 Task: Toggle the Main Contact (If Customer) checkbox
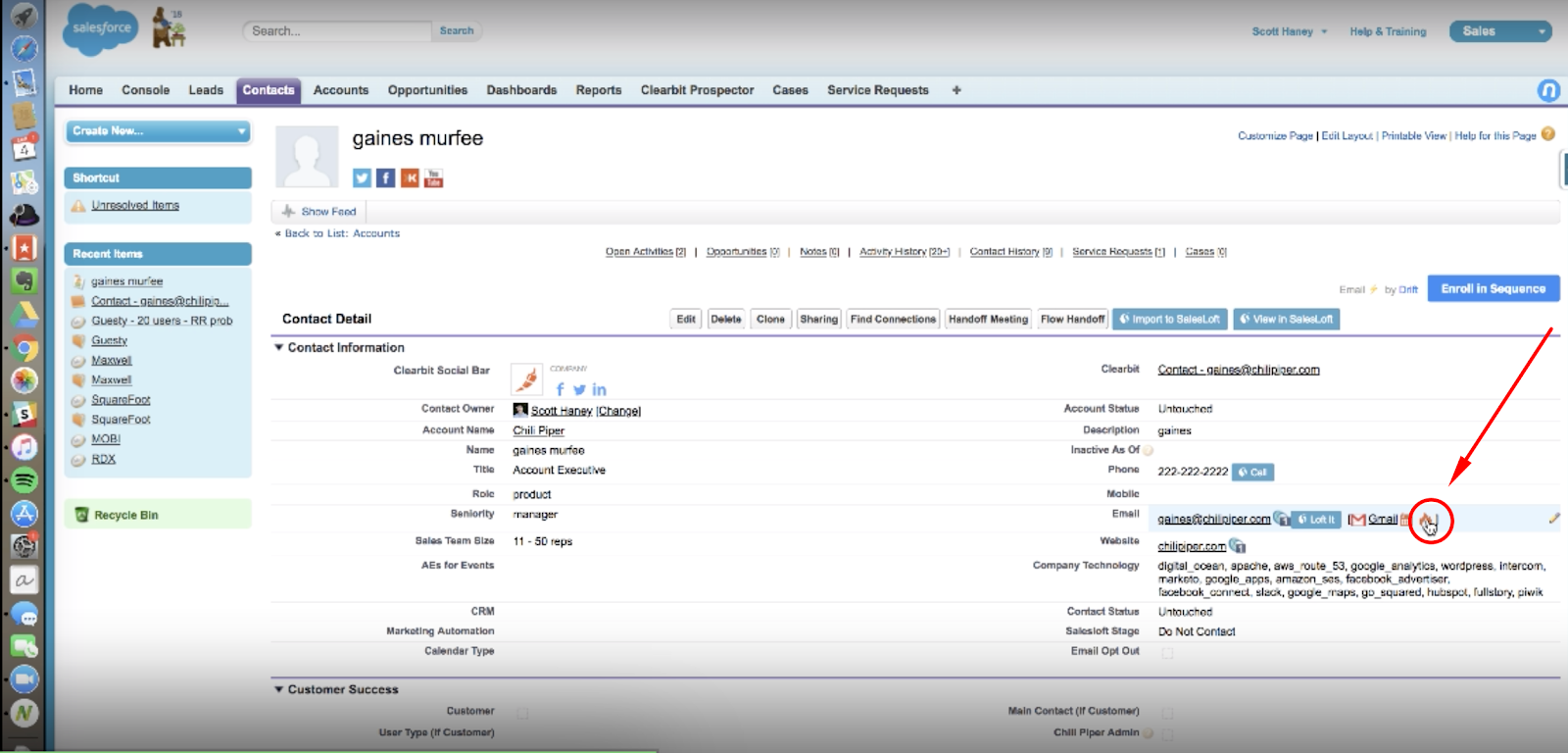click(1167, 712)
